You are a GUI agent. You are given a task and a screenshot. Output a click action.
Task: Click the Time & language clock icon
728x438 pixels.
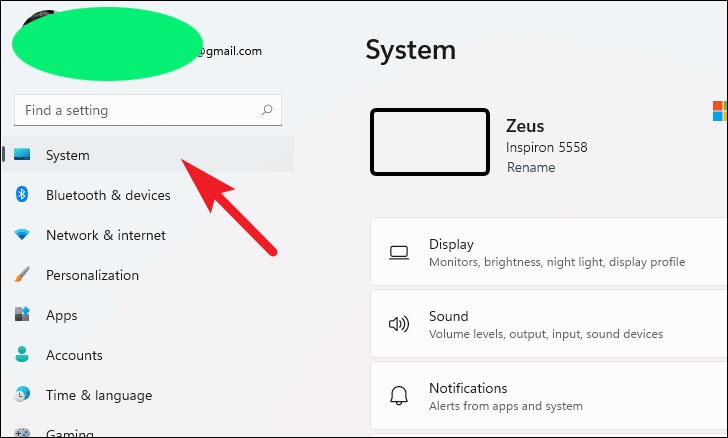point(22,394)
